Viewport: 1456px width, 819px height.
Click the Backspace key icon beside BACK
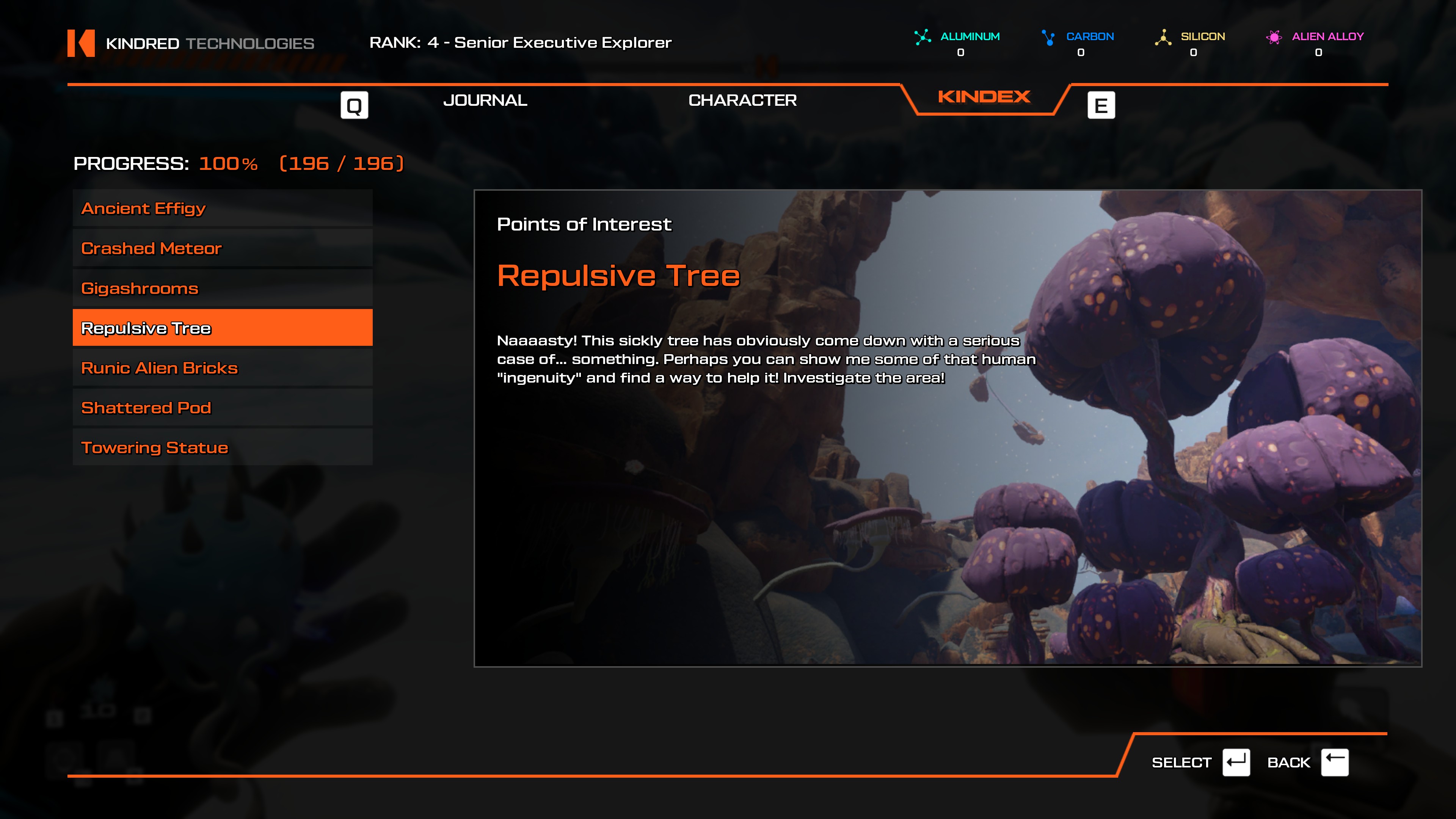[1335, 763]
